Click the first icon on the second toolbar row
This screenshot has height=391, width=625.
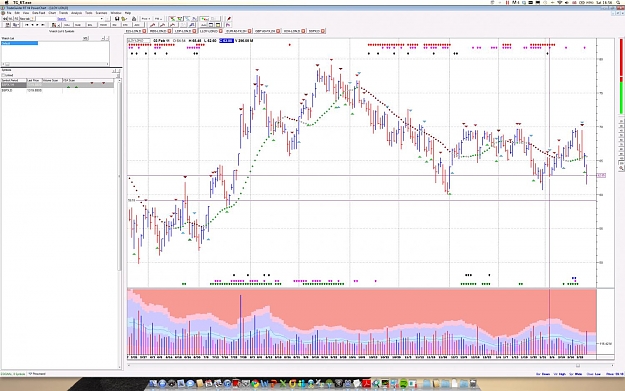click(7, 25)
